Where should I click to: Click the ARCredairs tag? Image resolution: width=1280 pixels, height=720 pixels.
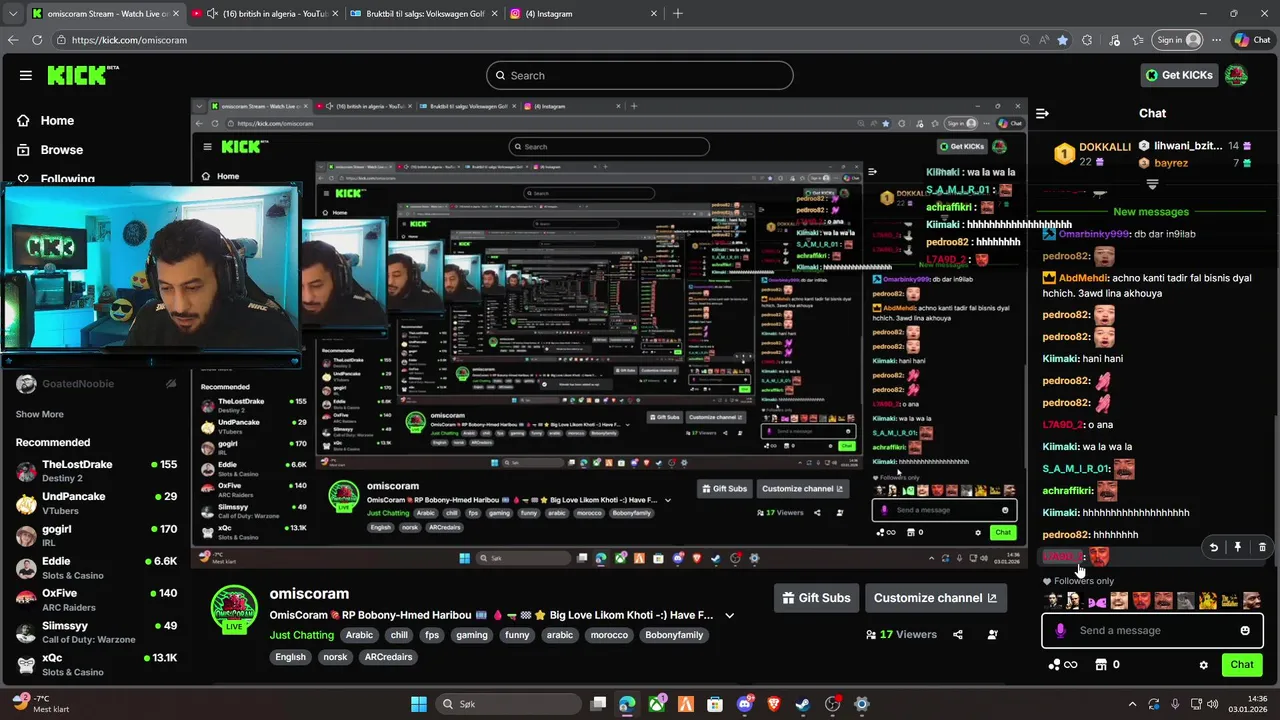[x=388, y=657]
